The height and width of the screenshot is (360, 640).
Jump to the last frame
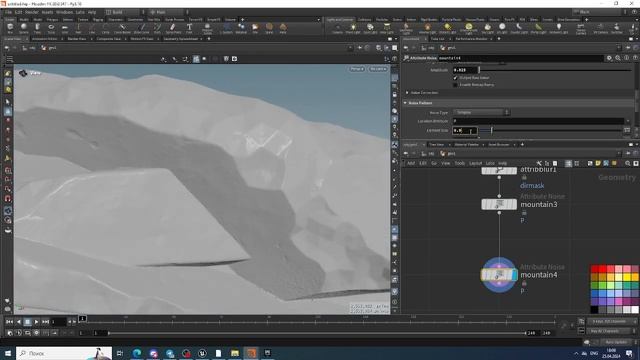[x=46, y=322]
